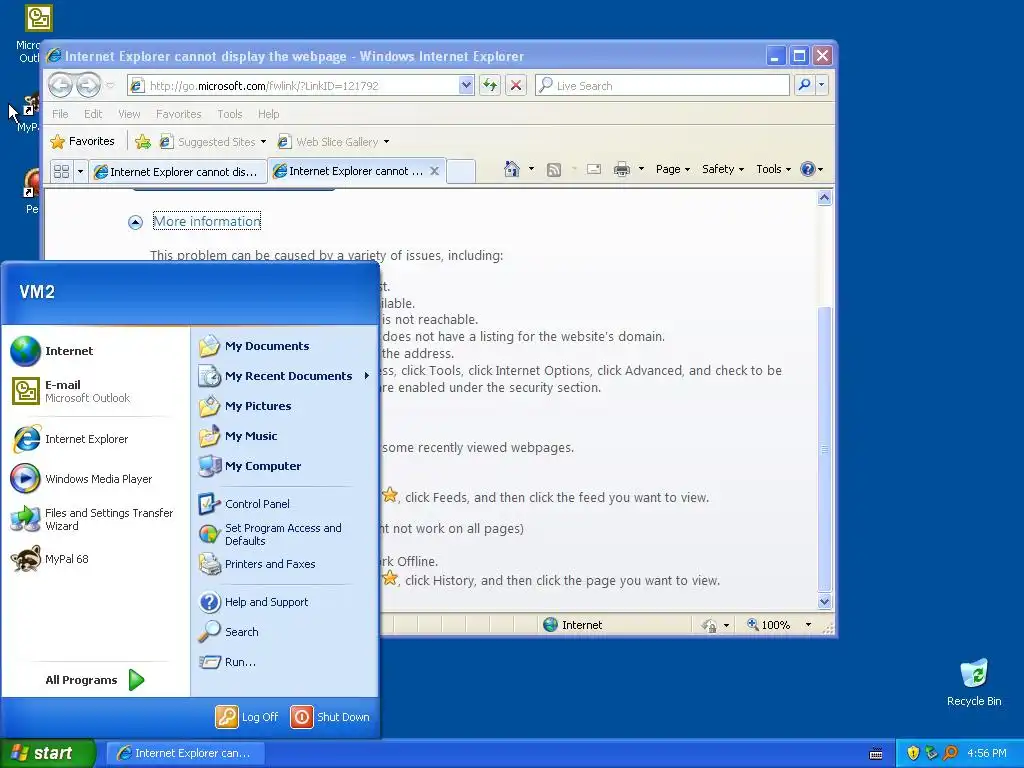Open the Page command menu

click(673, 169)
